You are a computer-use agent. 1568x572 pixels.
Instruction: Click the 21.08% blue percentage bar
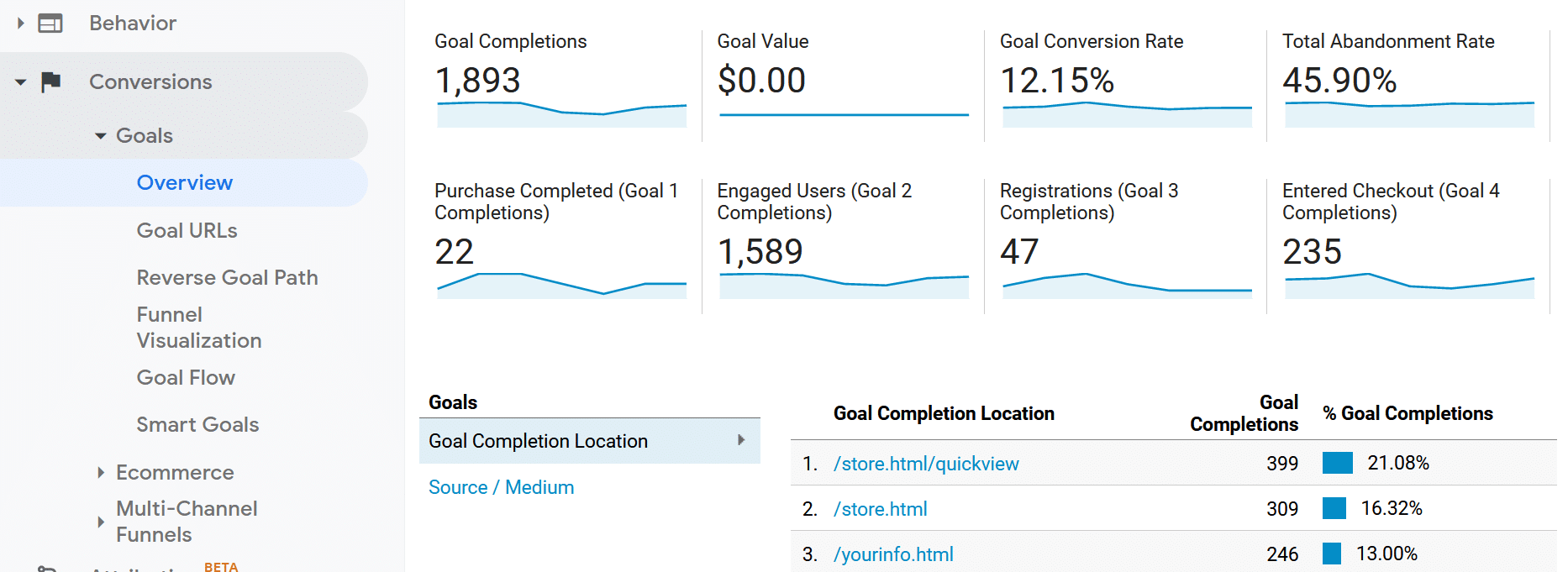click(1337, 463)
